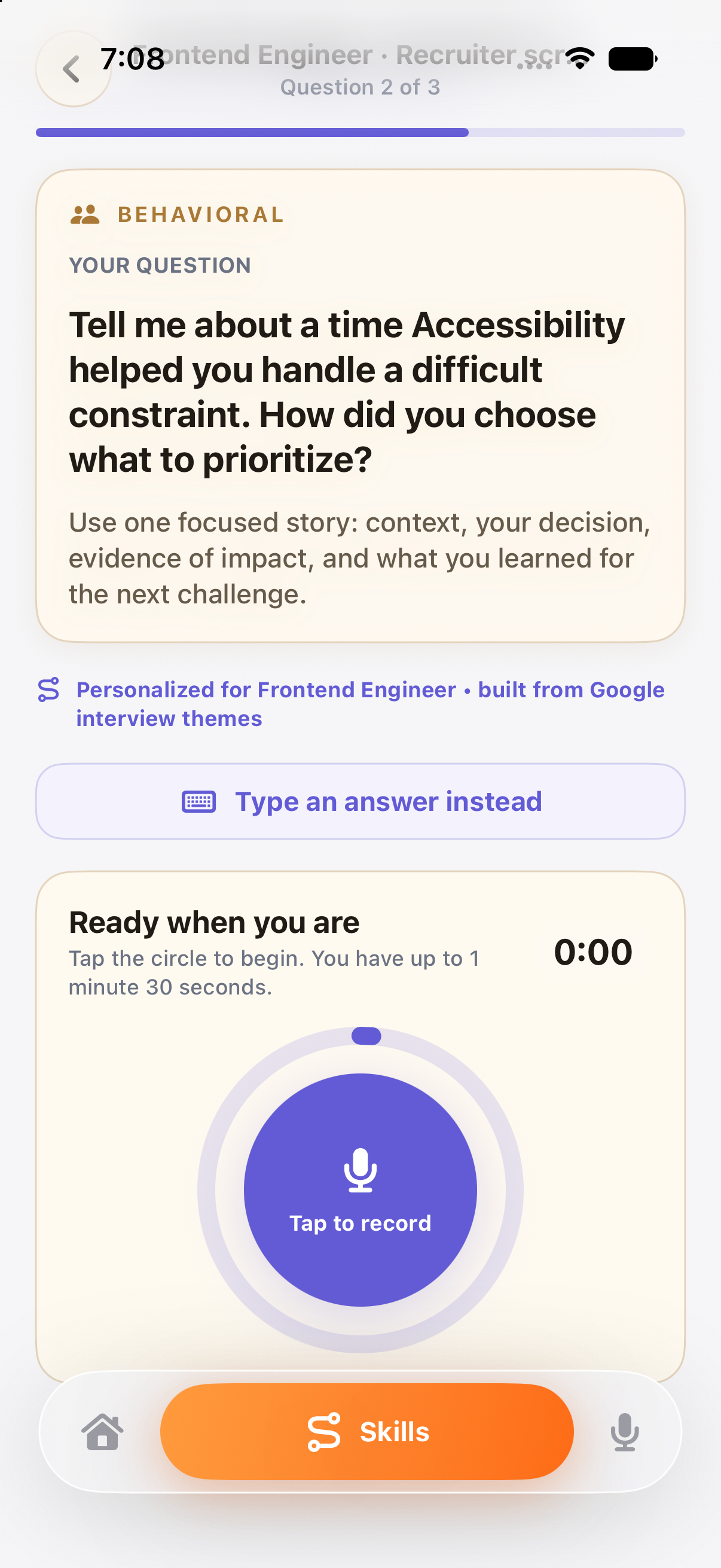
Task: Tap the microphone icon inside record circle
Action: click(360, 1169)
